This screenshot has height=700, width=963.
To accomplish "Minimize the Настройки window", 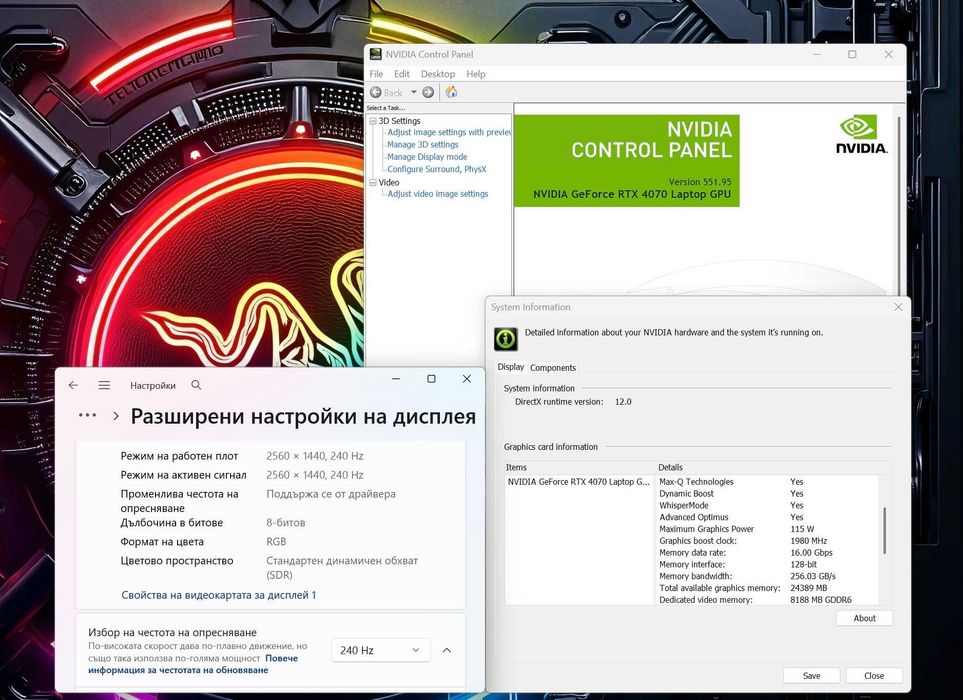I will point(396,379).
